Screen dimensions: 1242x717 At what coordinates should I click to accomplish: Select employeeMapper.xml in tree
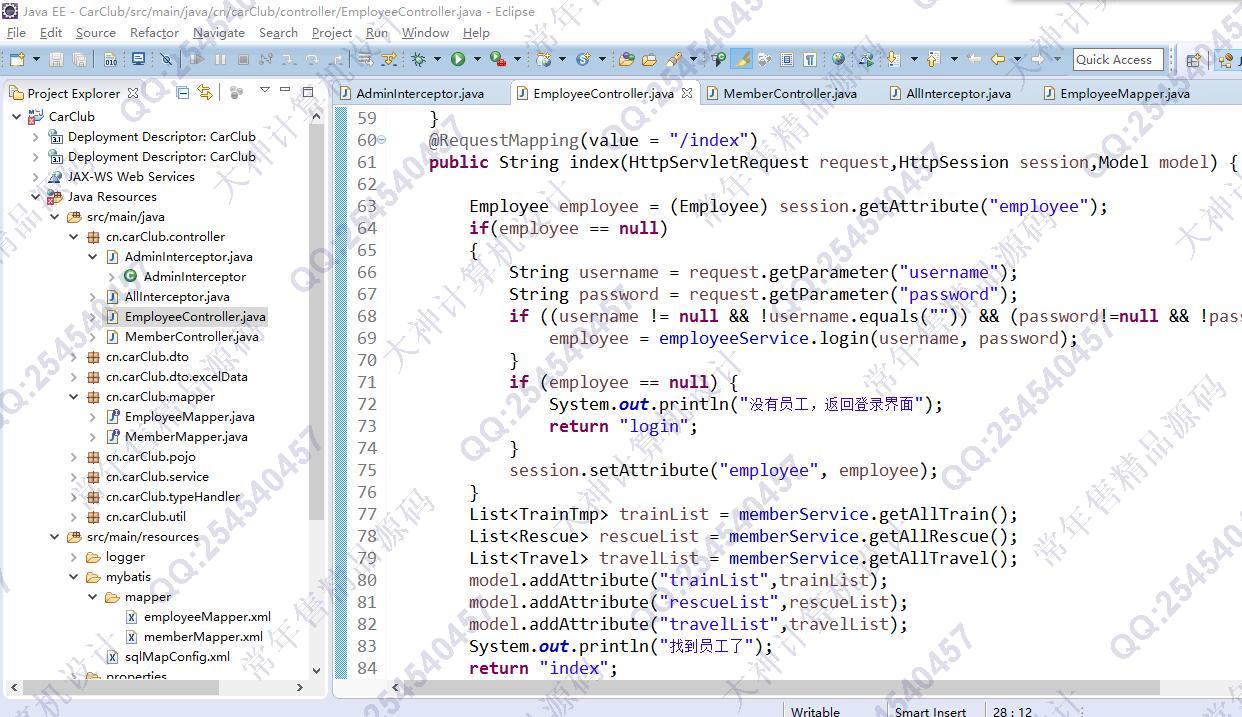click(207, 617)
